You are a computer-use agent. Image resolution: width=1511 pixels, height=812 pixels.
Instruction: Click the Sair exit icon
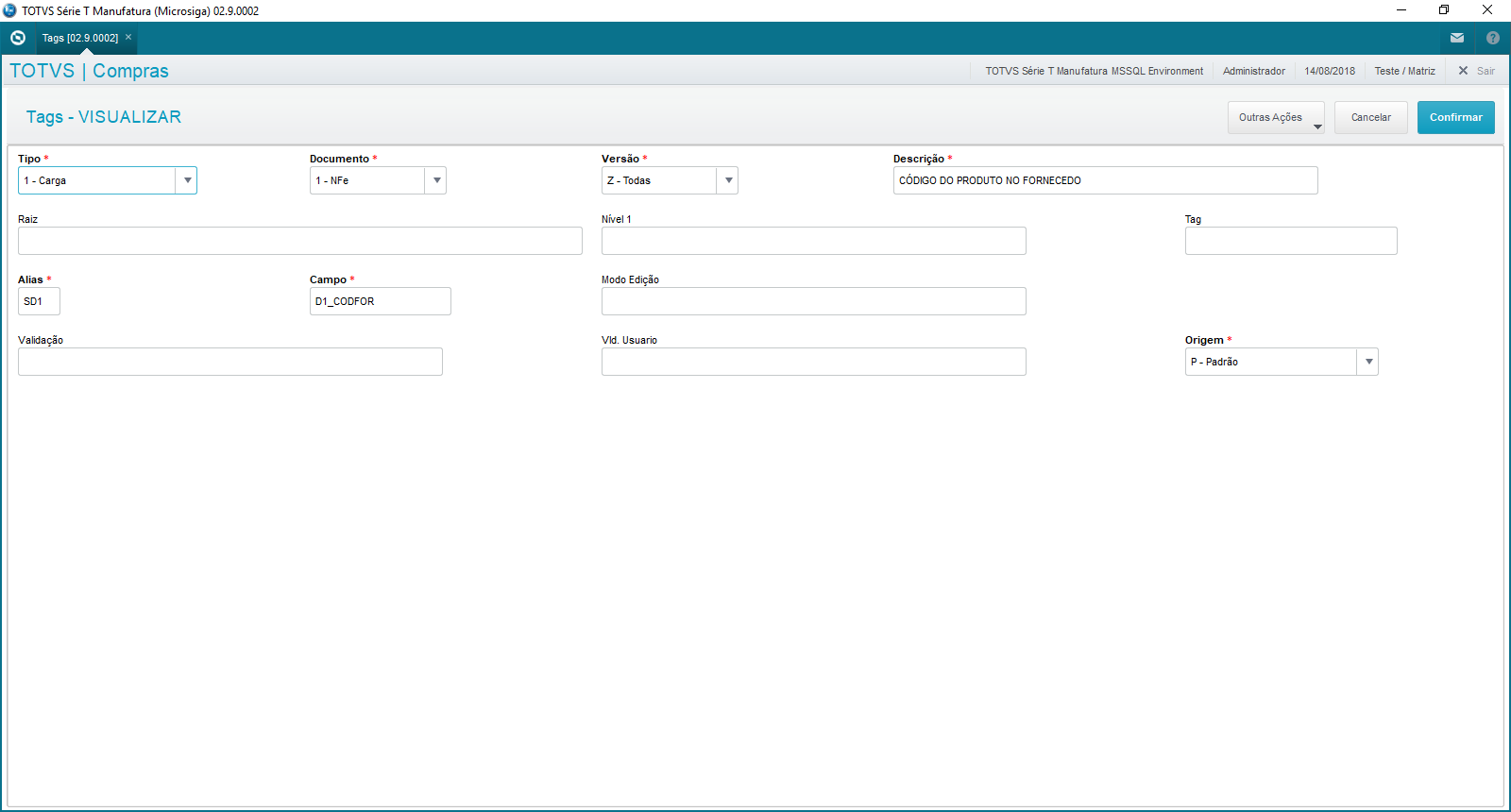coord(1464,71)
